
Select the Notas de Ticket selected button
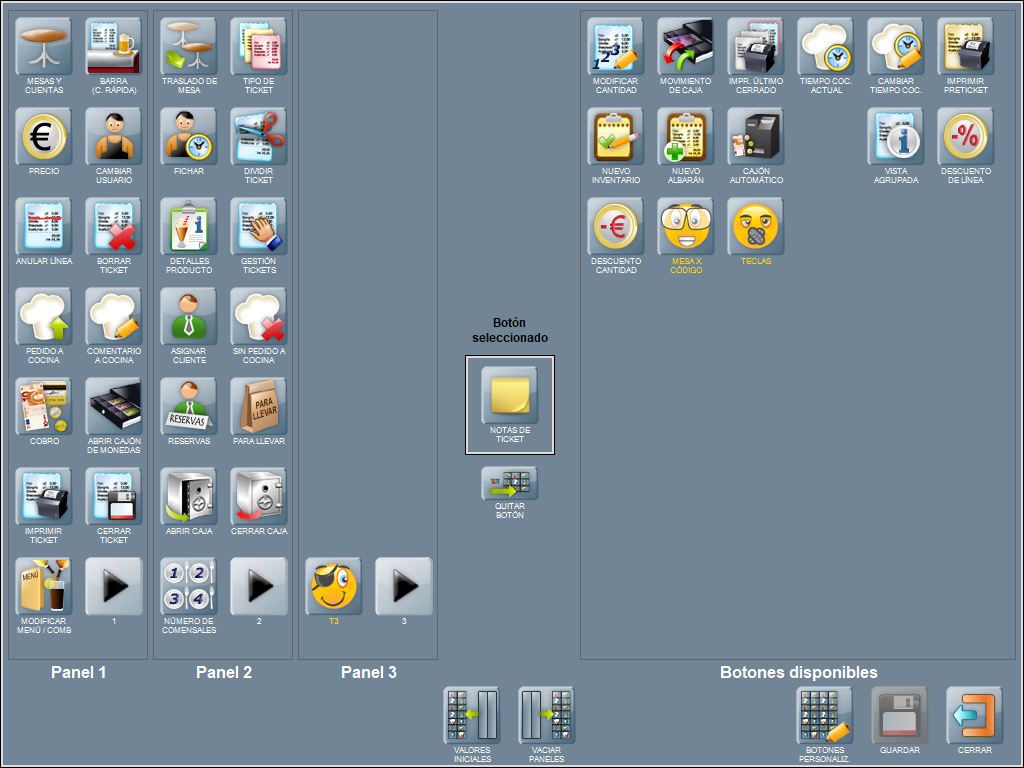[510, 395]
